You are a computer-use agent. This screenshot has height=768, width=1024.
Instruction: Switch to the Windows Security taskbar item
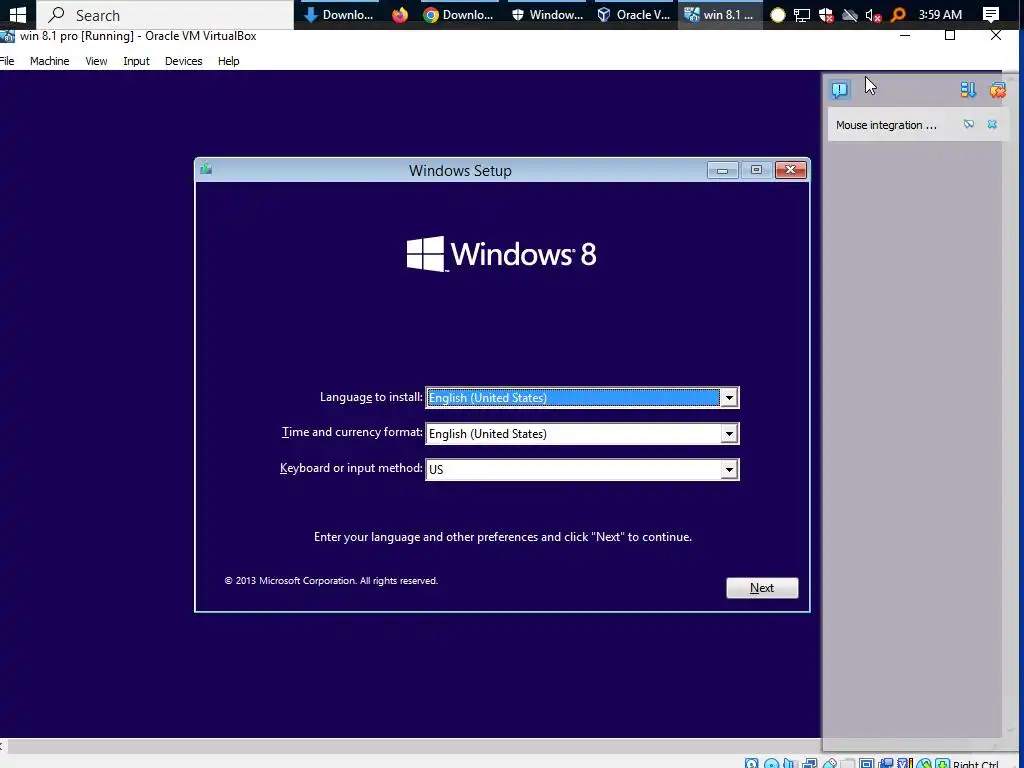click(547, 14)
